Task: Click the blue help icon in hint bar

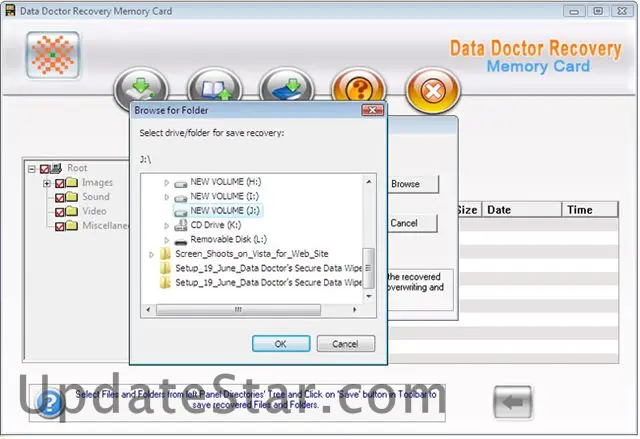Action: 50,404
